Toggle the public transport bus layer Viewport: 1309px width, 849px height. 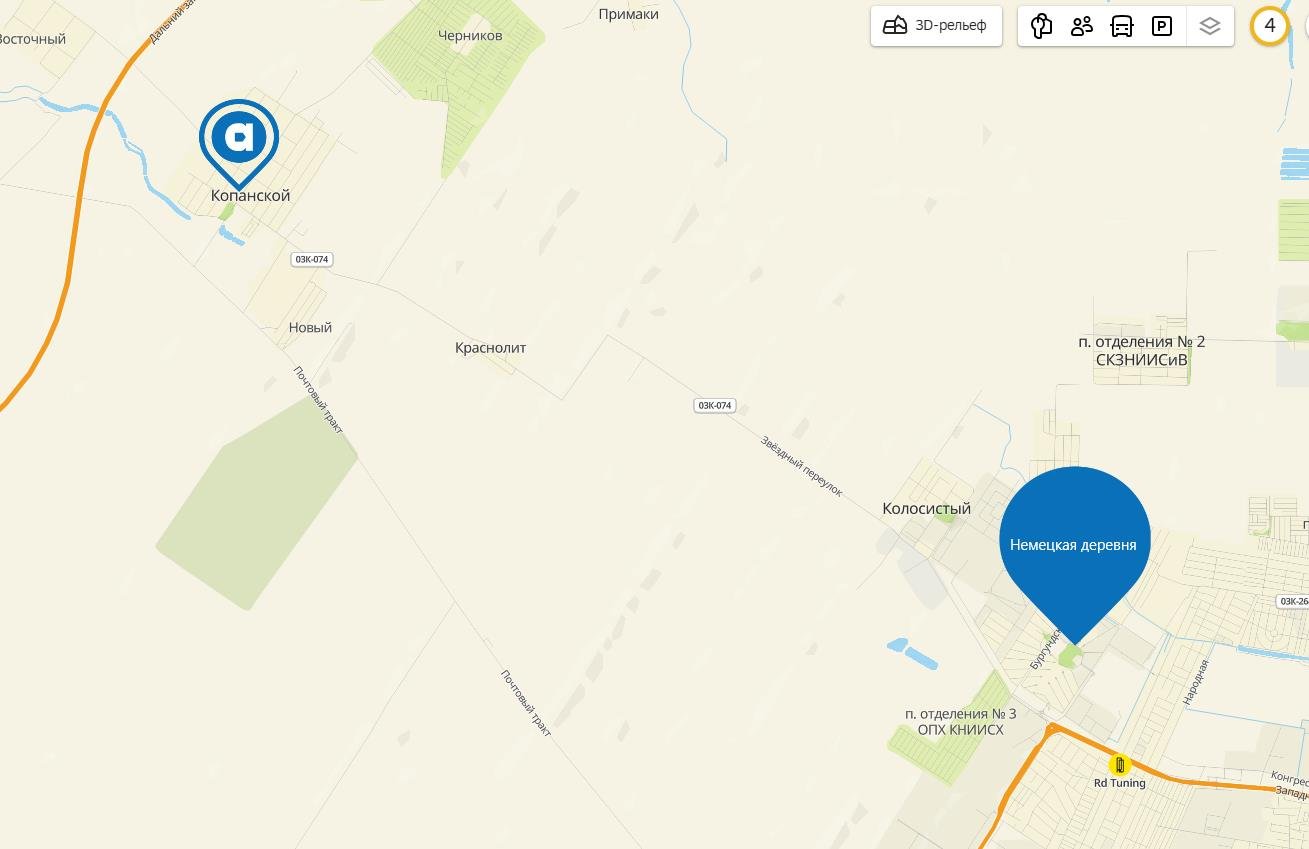click(1122, 26)
